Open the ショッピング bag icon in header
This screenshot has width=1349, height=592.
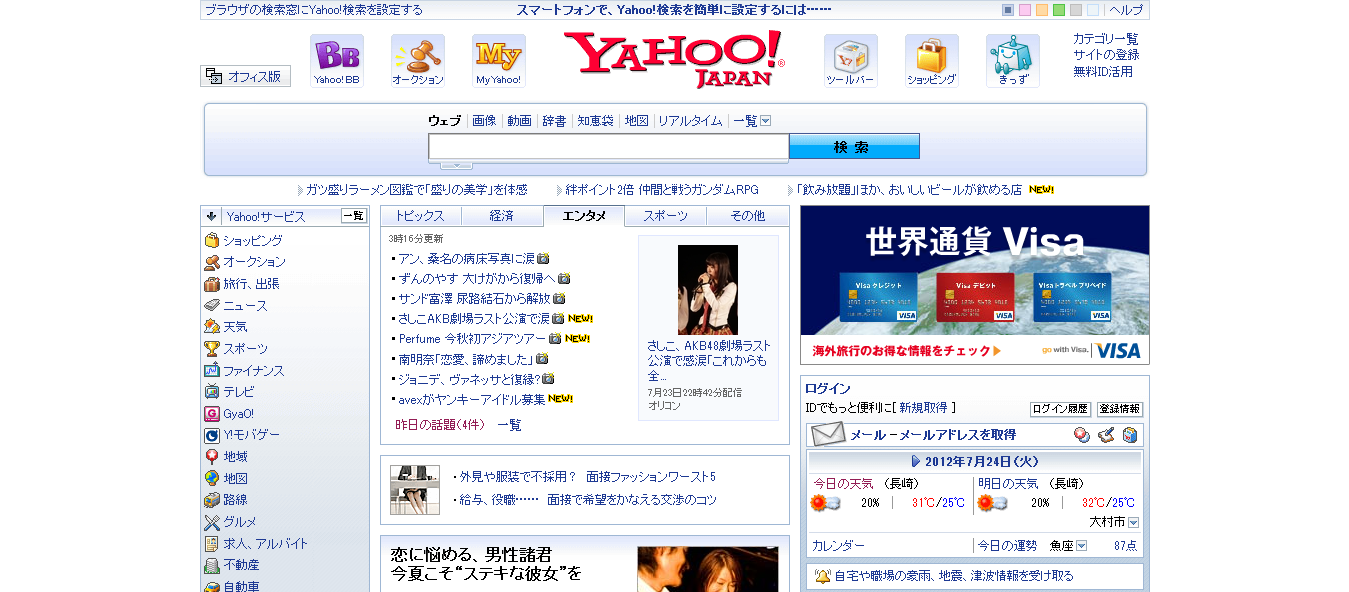932,61
